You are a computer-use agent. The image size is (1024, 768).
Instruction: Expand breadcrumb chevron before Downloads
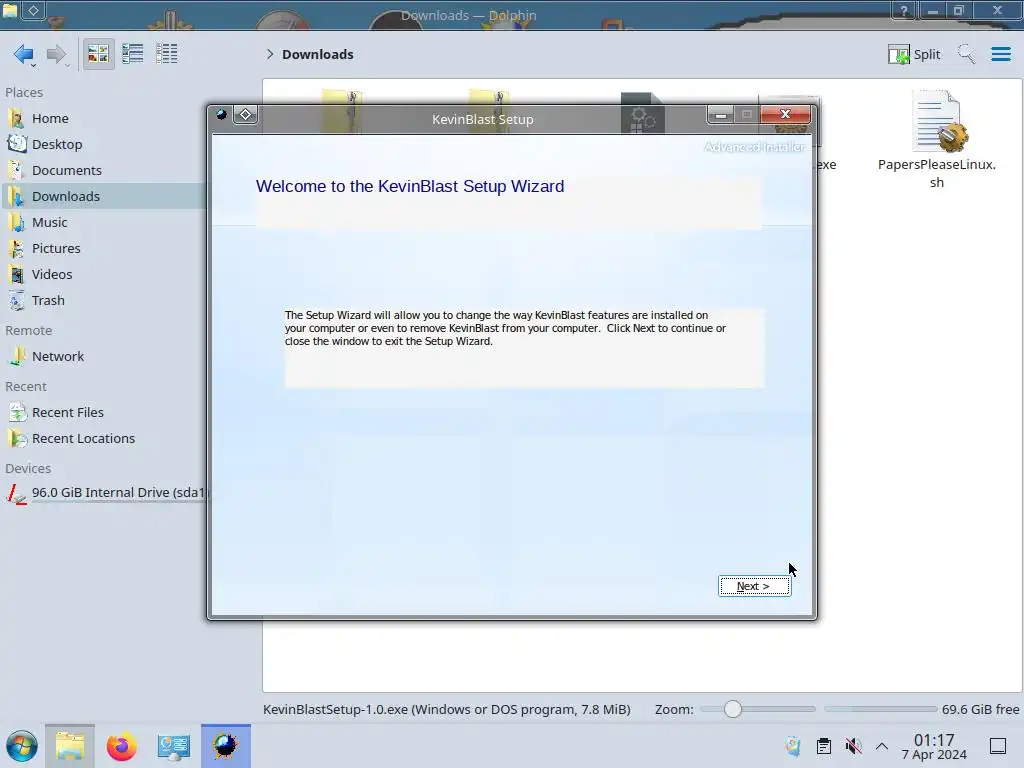click(x=270, y=54)
